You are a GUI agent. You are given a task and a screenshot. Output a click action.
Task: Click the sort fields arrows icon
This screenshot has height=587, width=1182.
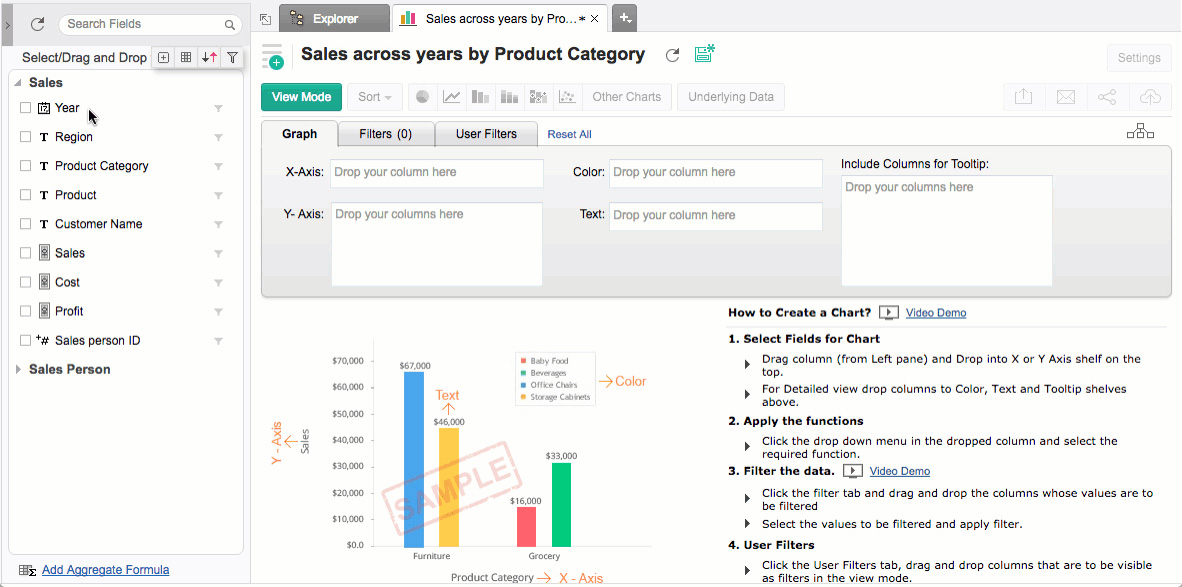tap(209, 58)
